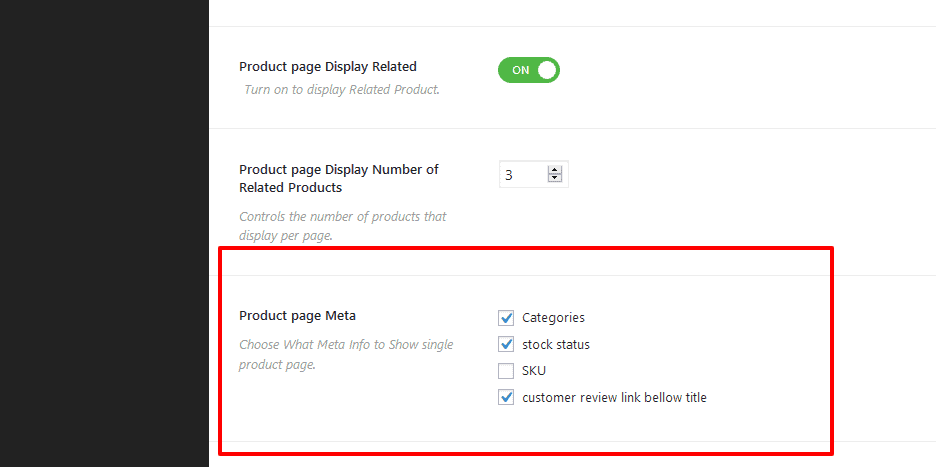Enable the SKU checkbox
The image size is (936, 467).
[x=506, y=371]
